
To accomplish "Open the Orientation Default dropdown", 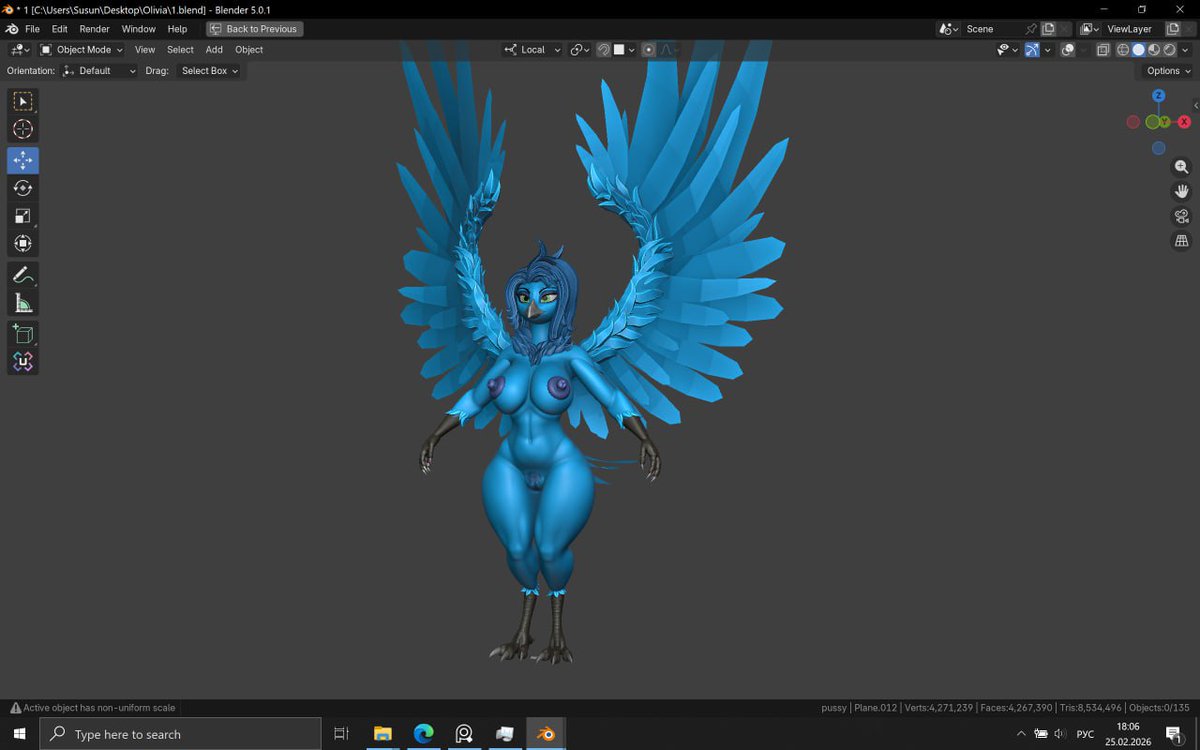I will tap(98, 71).
